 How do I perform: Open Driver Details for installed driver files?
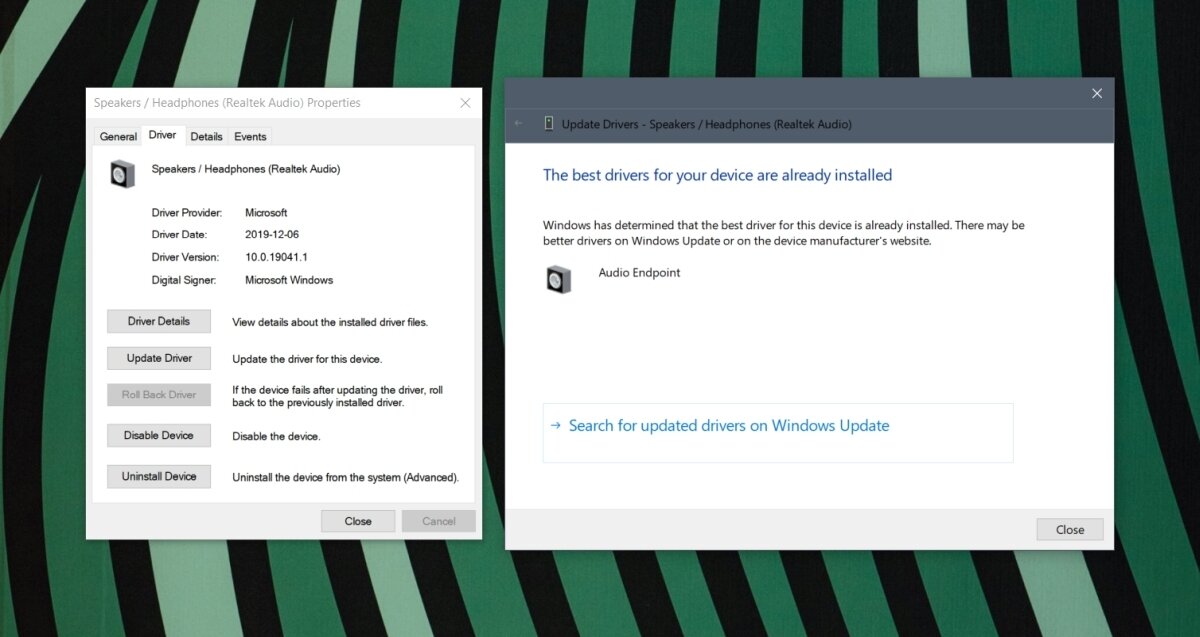[x=158, y=321]
